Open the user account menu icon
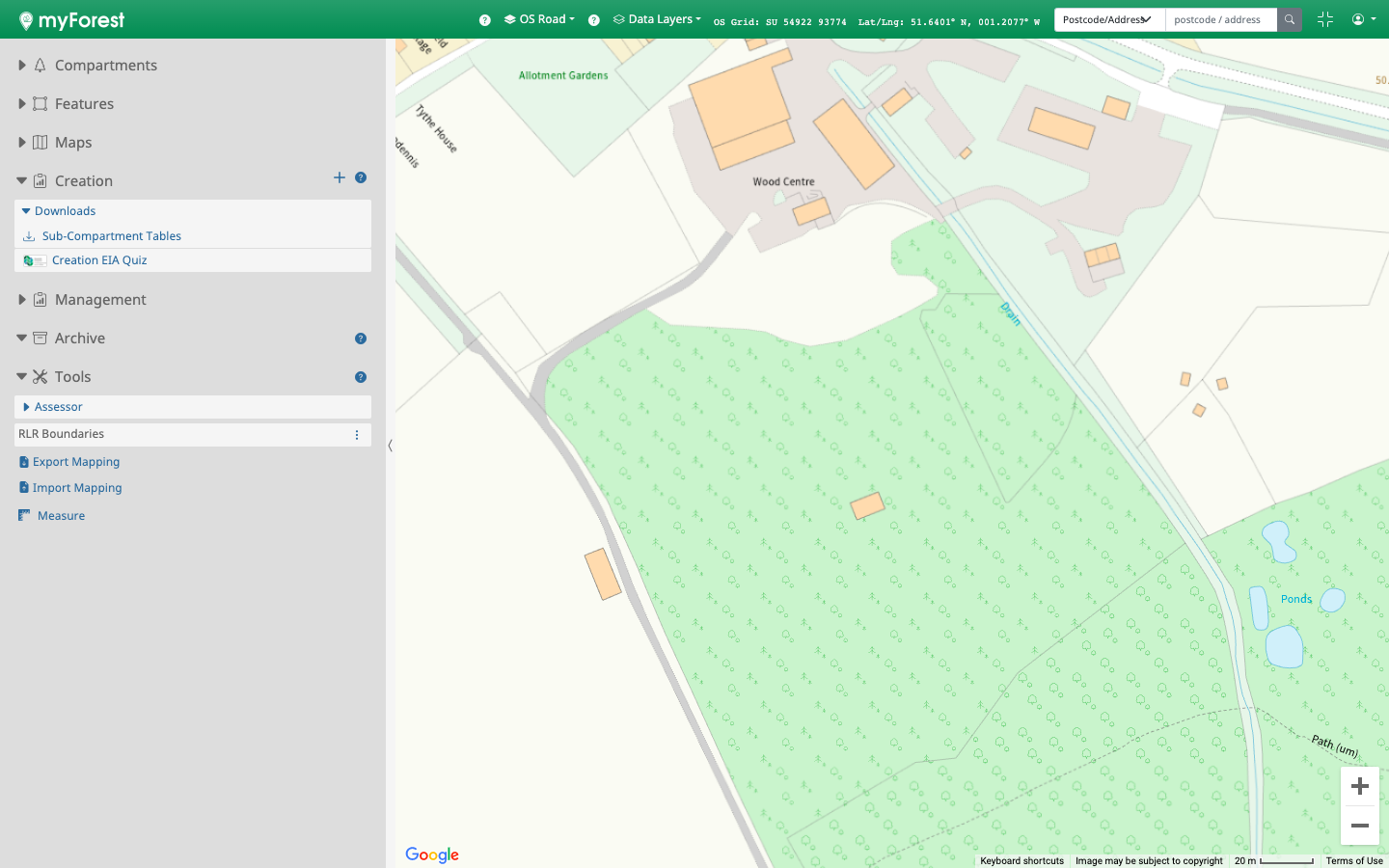The image size is (1389, 868). 1363,19
